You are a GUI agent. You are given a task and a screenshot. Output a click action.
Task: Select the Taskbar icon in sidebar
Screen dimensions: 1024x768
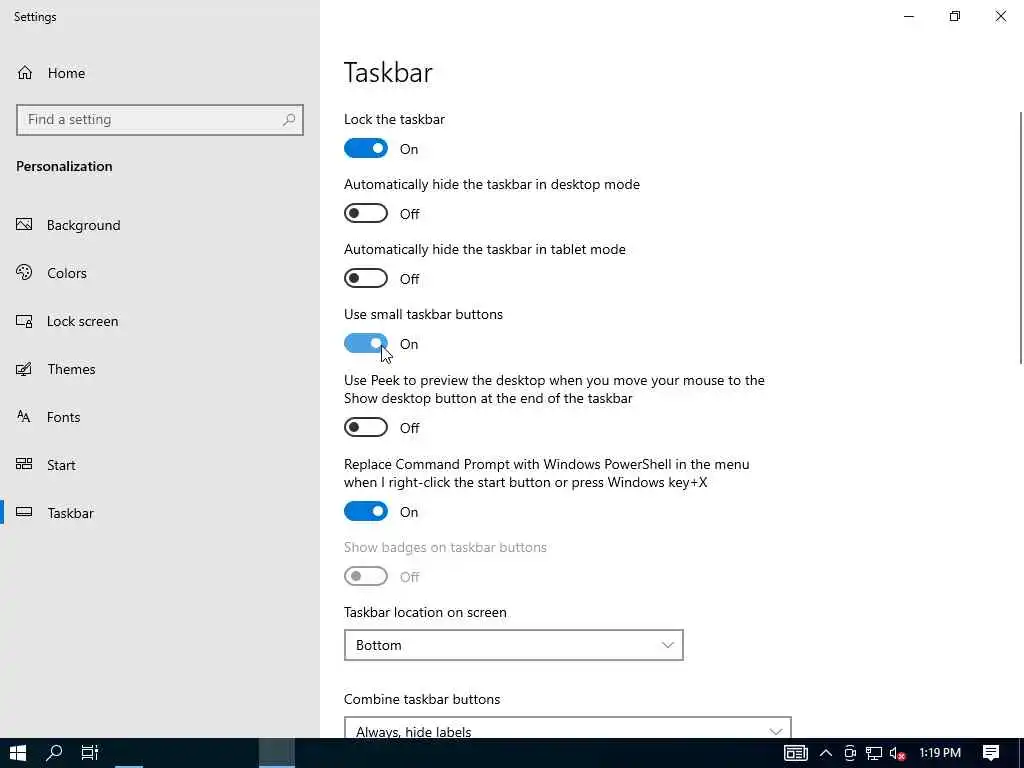(24, 513)
